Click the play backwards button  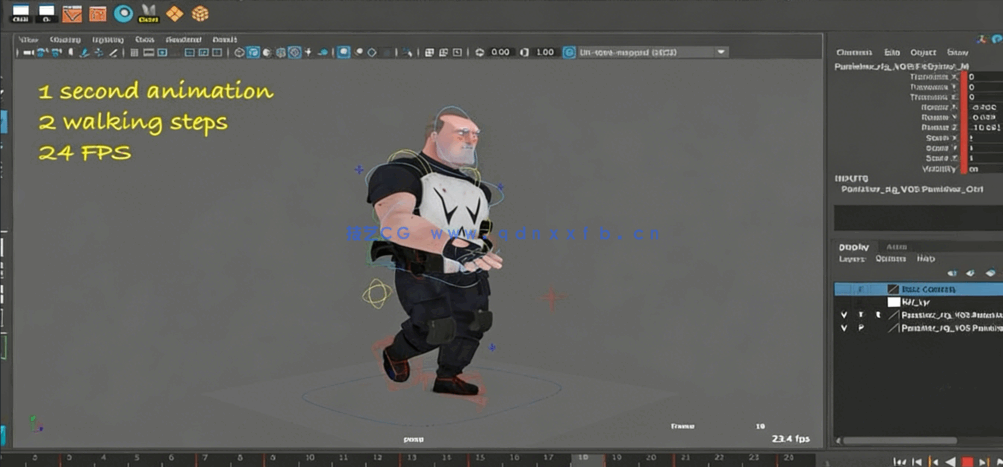(x=950, y=461)
